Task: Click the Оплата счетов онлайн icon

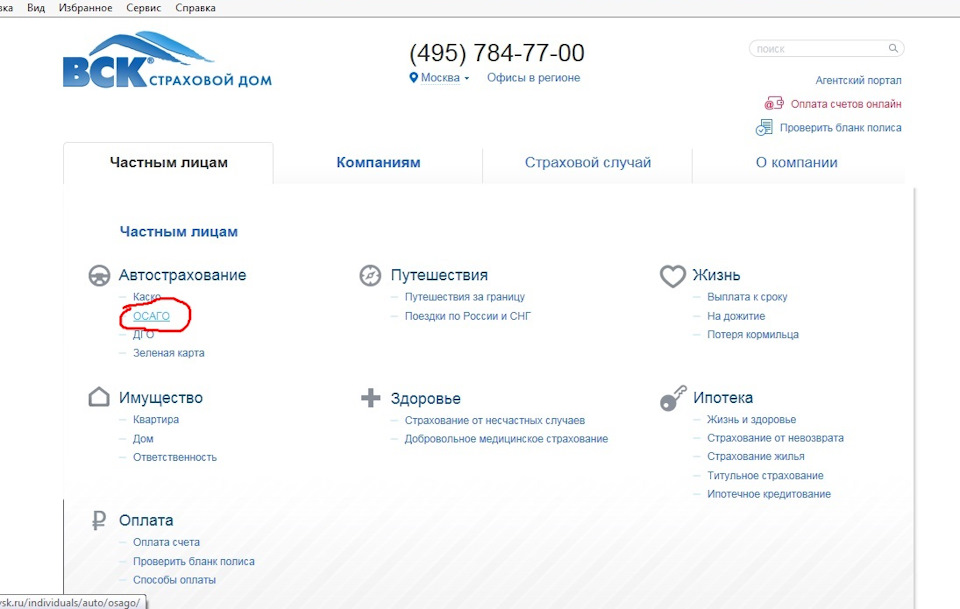Action: tap(774, 103)
